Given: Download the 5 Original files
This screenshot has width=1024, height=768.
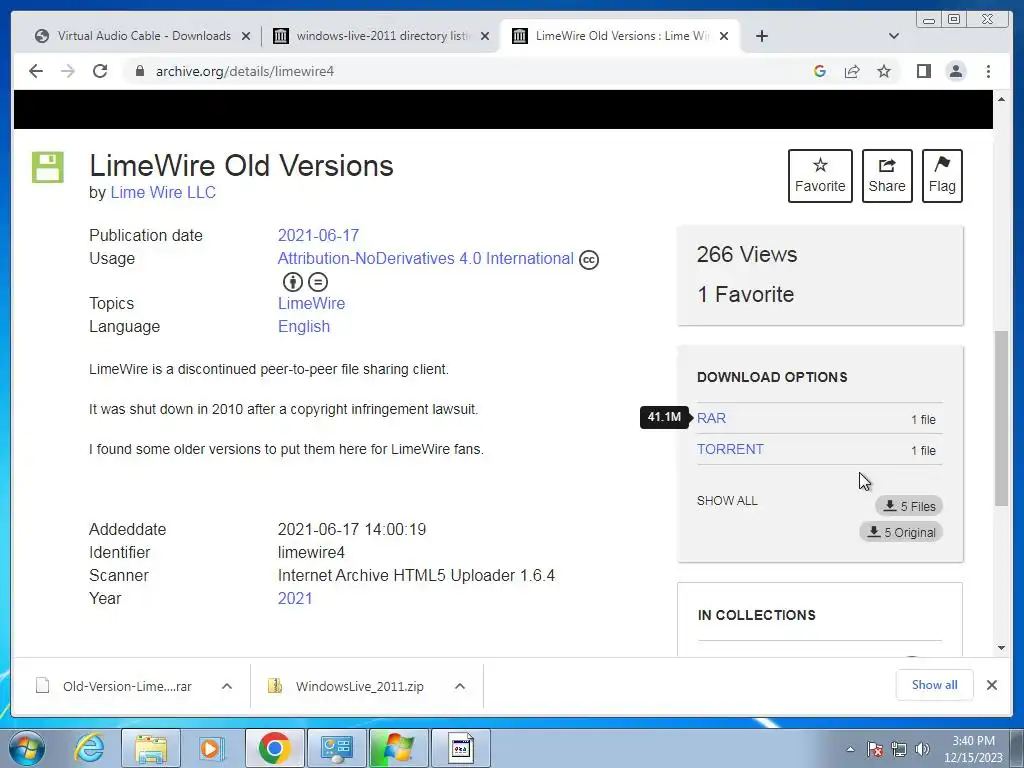Looking at the screenshot, I should click(901, 532).
